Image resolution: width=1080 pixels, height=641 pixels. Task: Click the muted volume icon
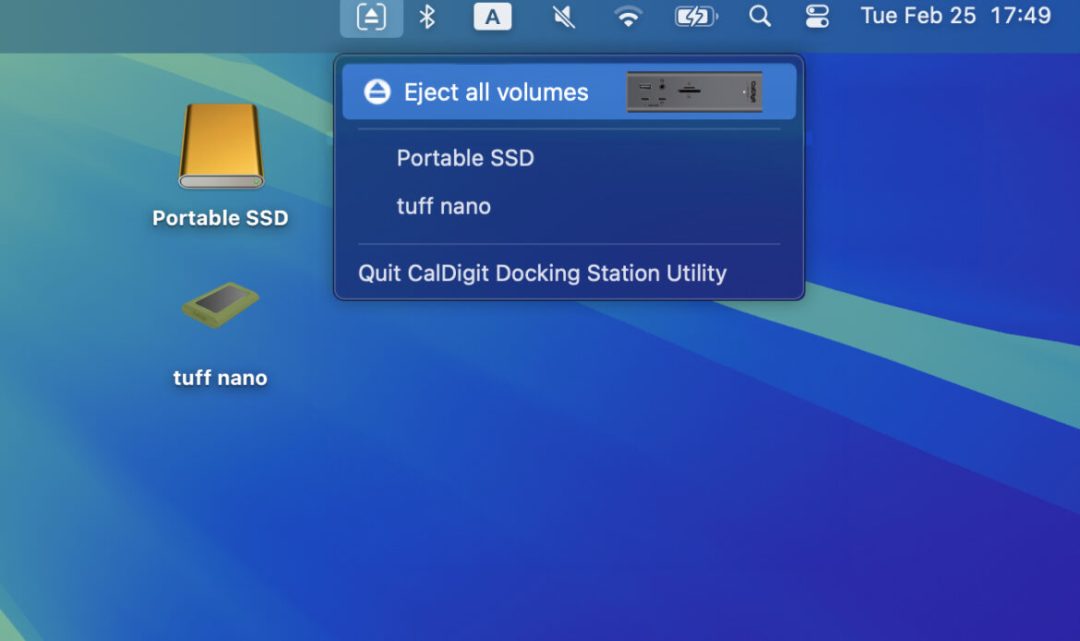click(x=563, y=17)
